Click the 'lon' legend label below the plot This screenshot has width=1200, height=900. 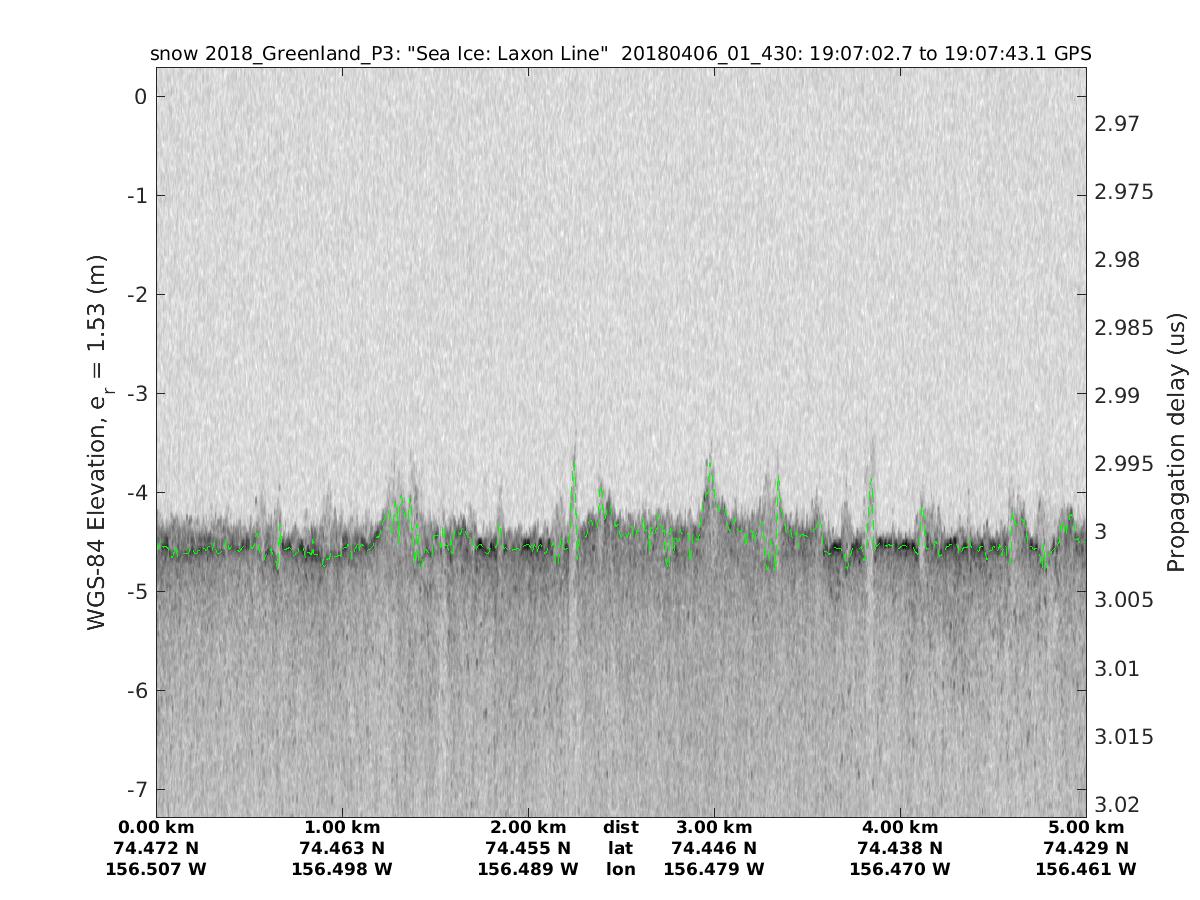tap(621, 869)
